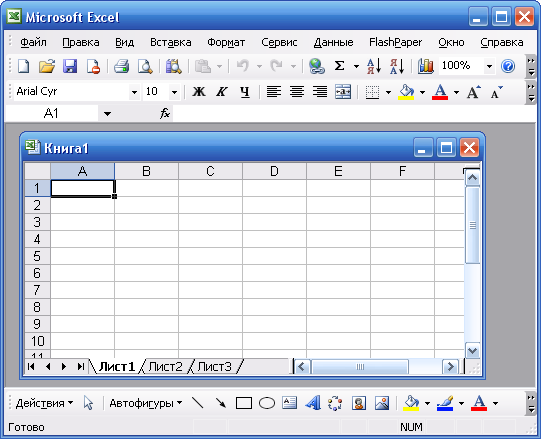Go to the first sheet tab button

pyautogui.click(x=31, y=367)
